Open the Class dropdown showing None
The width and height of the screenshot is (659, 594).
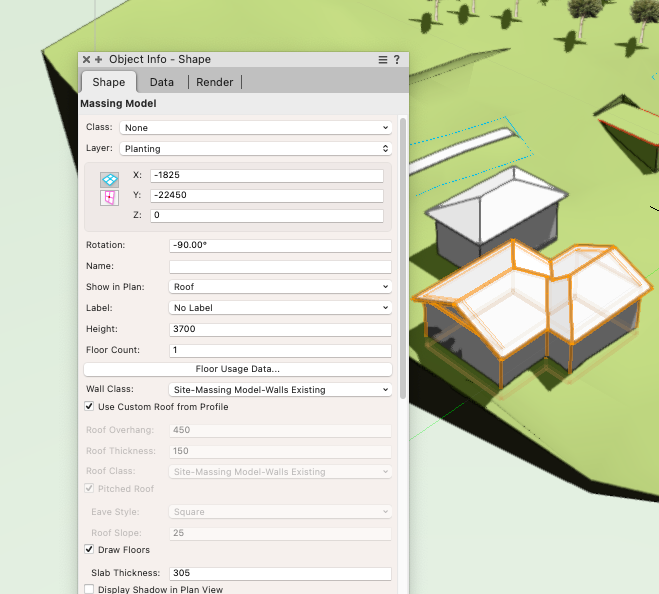coord(255,128)
